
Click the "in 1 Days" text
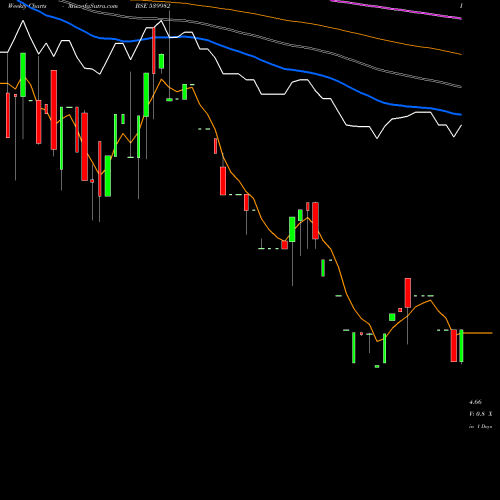480,426
